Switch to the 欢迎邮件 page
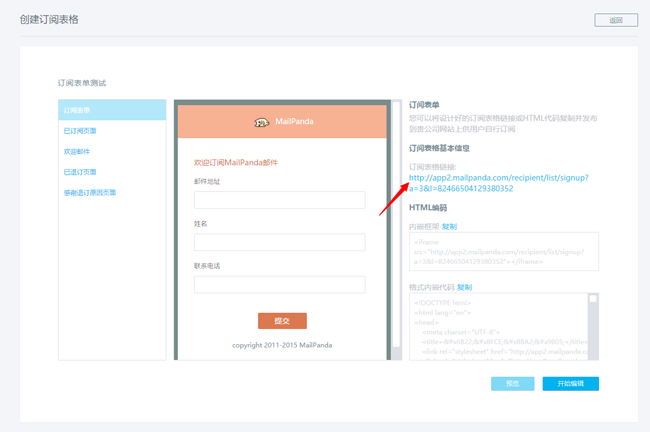 coord(77,151)
